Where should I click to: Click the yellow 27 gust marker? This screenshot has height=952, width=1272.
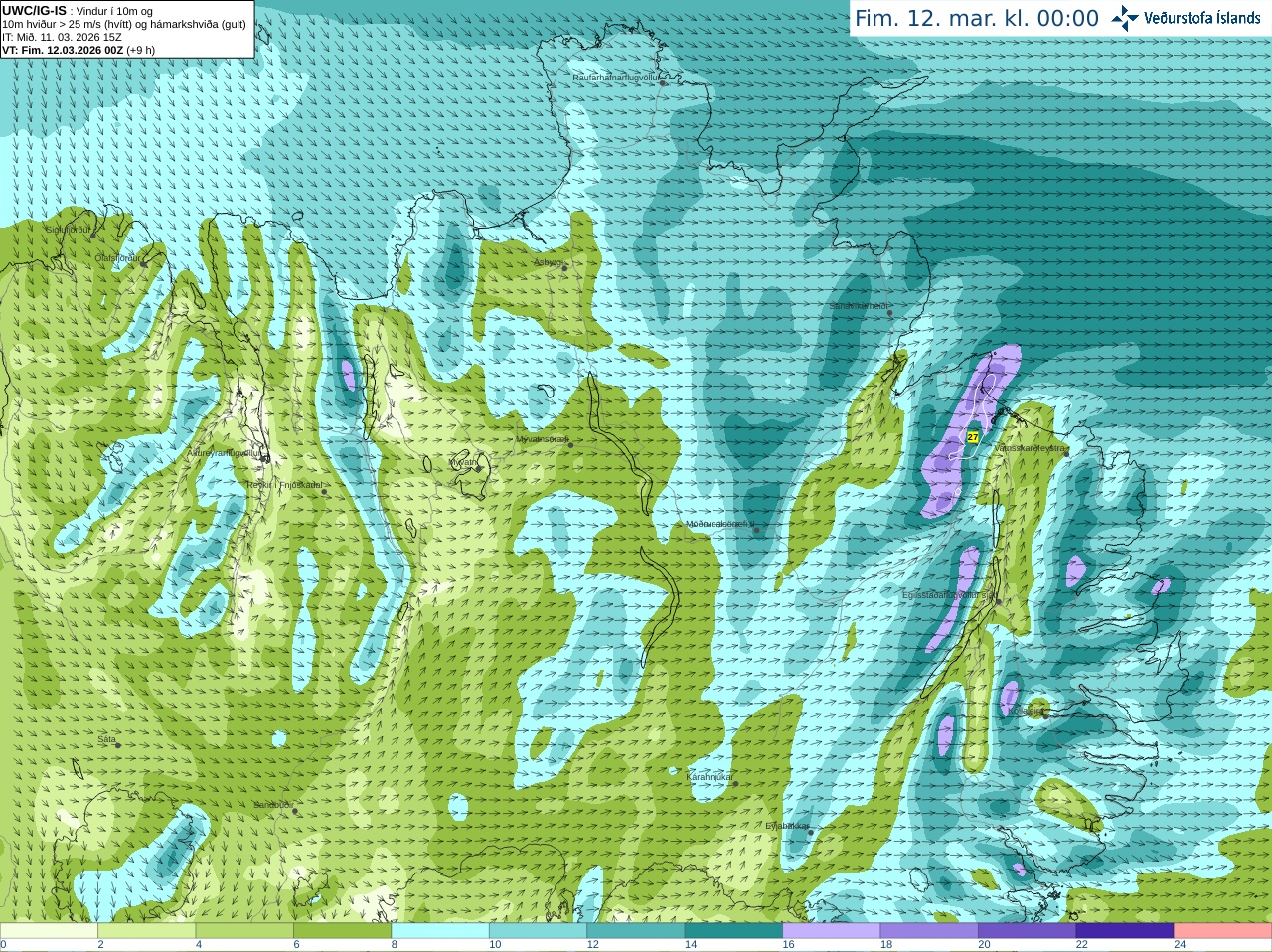coord(973,437)
